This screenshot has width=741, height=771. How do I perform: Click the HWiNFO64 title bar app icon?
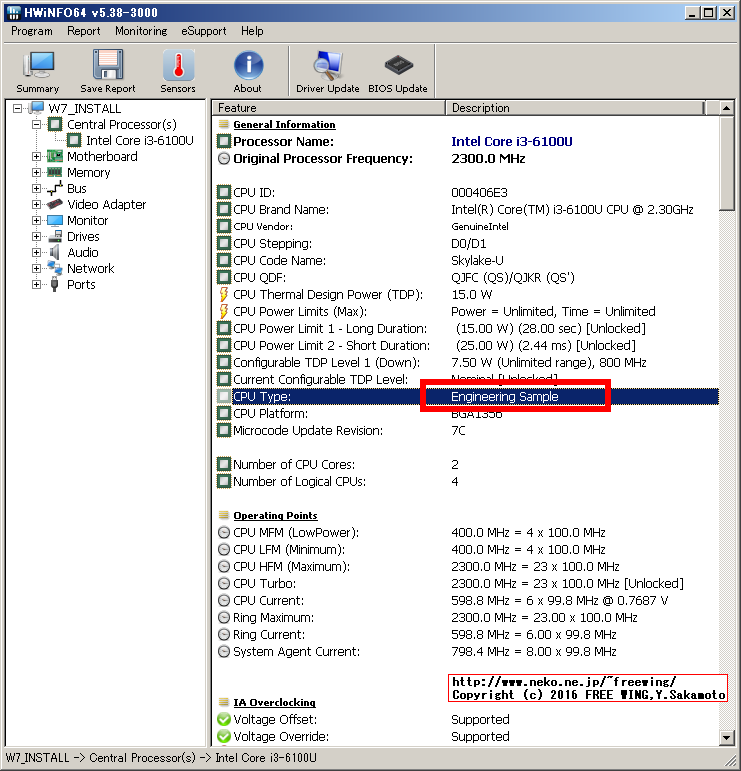tap(14, 12)
